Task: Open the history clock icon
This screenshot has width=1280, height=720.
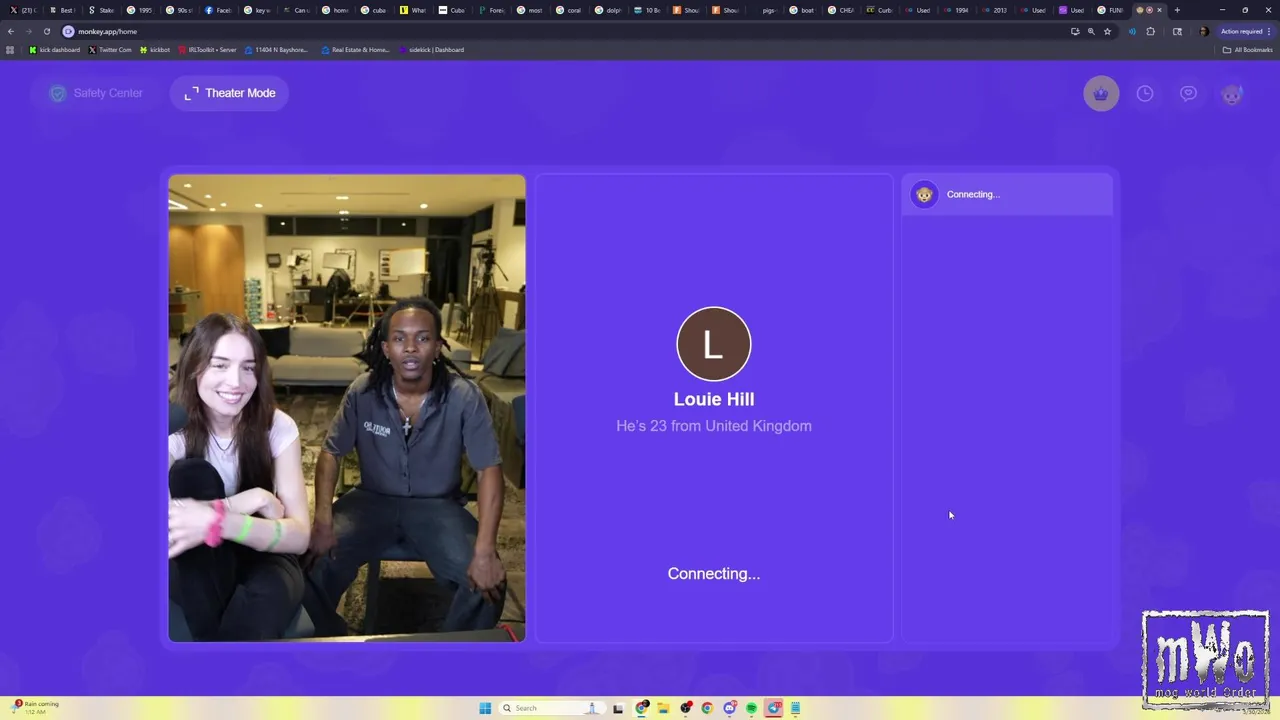Action: point(1145,93)
